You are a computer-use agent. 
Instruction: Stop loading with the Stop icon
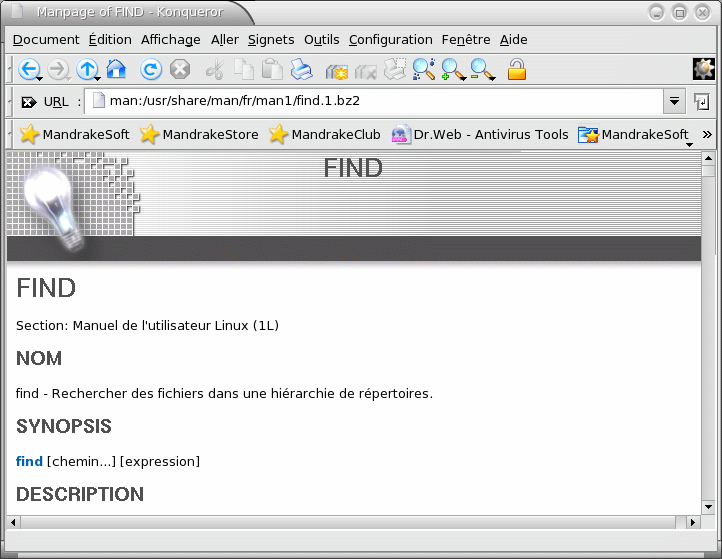pyautogui.click(x=180, y=70)
